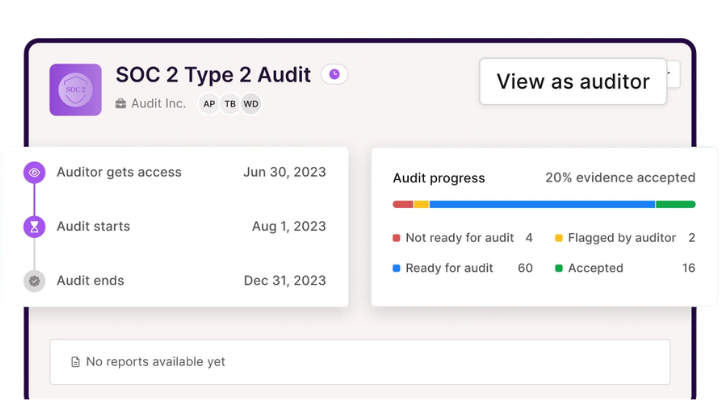Click the blue segment of progress bar
The width and height of the screenshot is (720, 400).
click(x=541, y=204)
